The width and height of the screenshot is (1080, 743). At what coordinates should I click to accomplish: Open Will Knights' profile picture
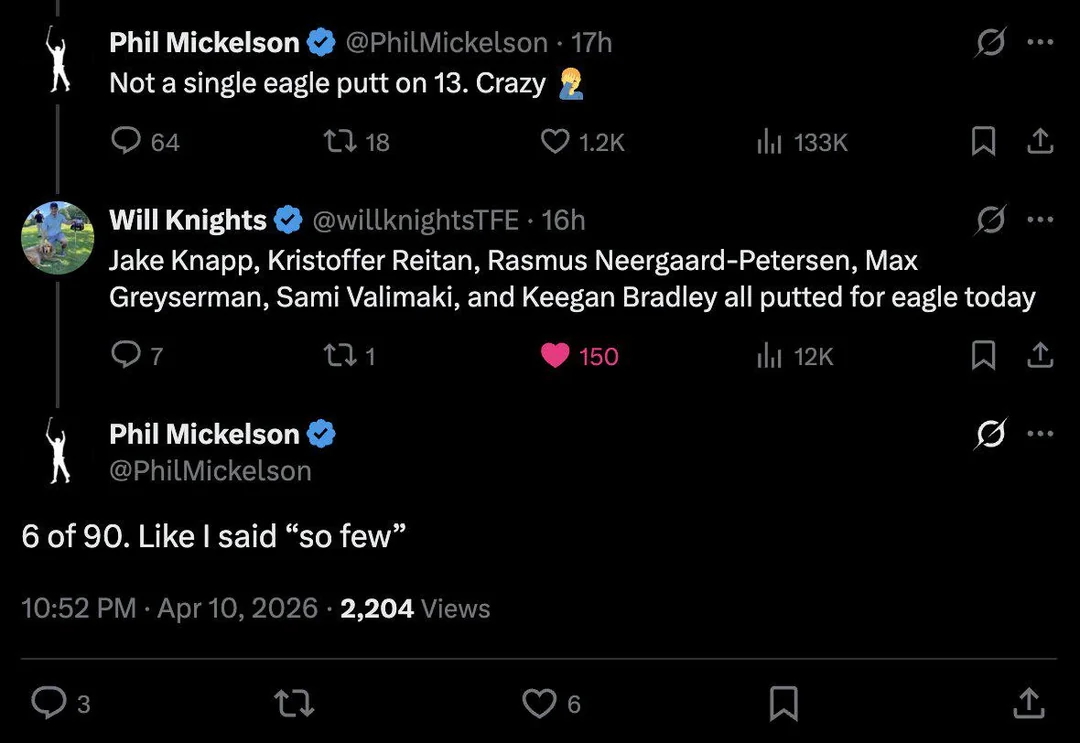click(58, 238)
